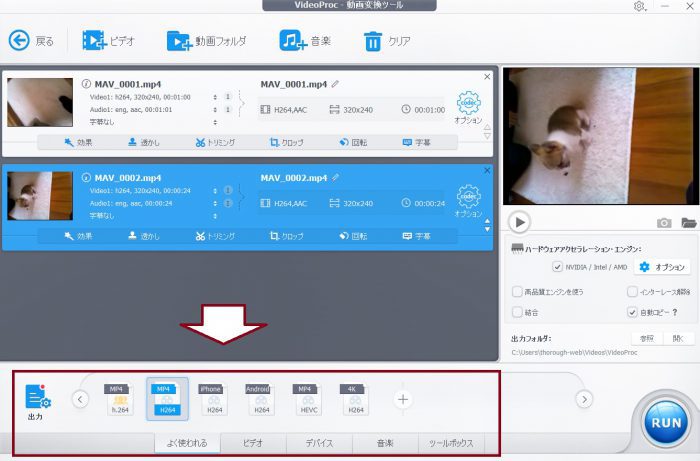Open 効果 effects for MAV_0001.mp4
The width and height of the screenshot is (700, 461).
click(78, 142)
